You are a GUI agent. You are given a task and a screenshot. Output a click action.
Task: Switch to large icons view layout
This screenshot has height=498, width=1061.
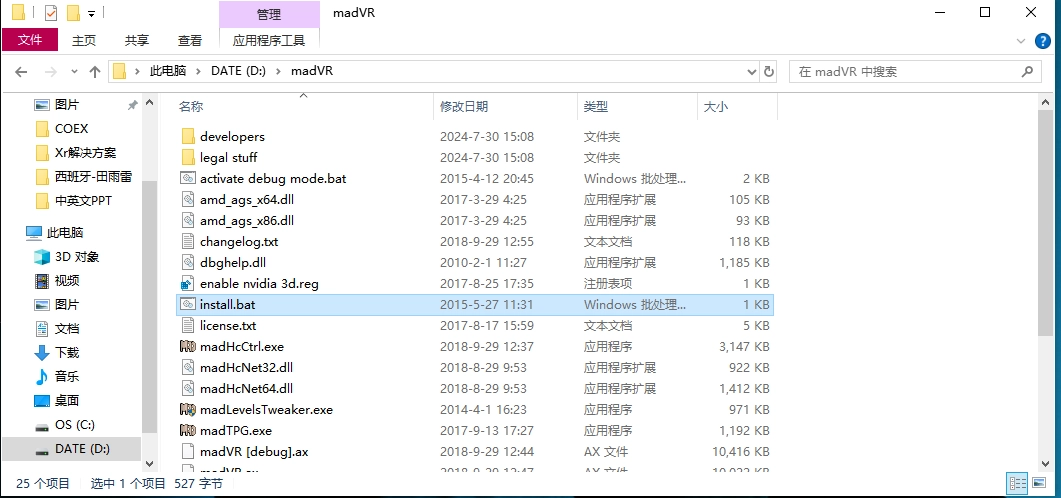(x=1039, y=483)
